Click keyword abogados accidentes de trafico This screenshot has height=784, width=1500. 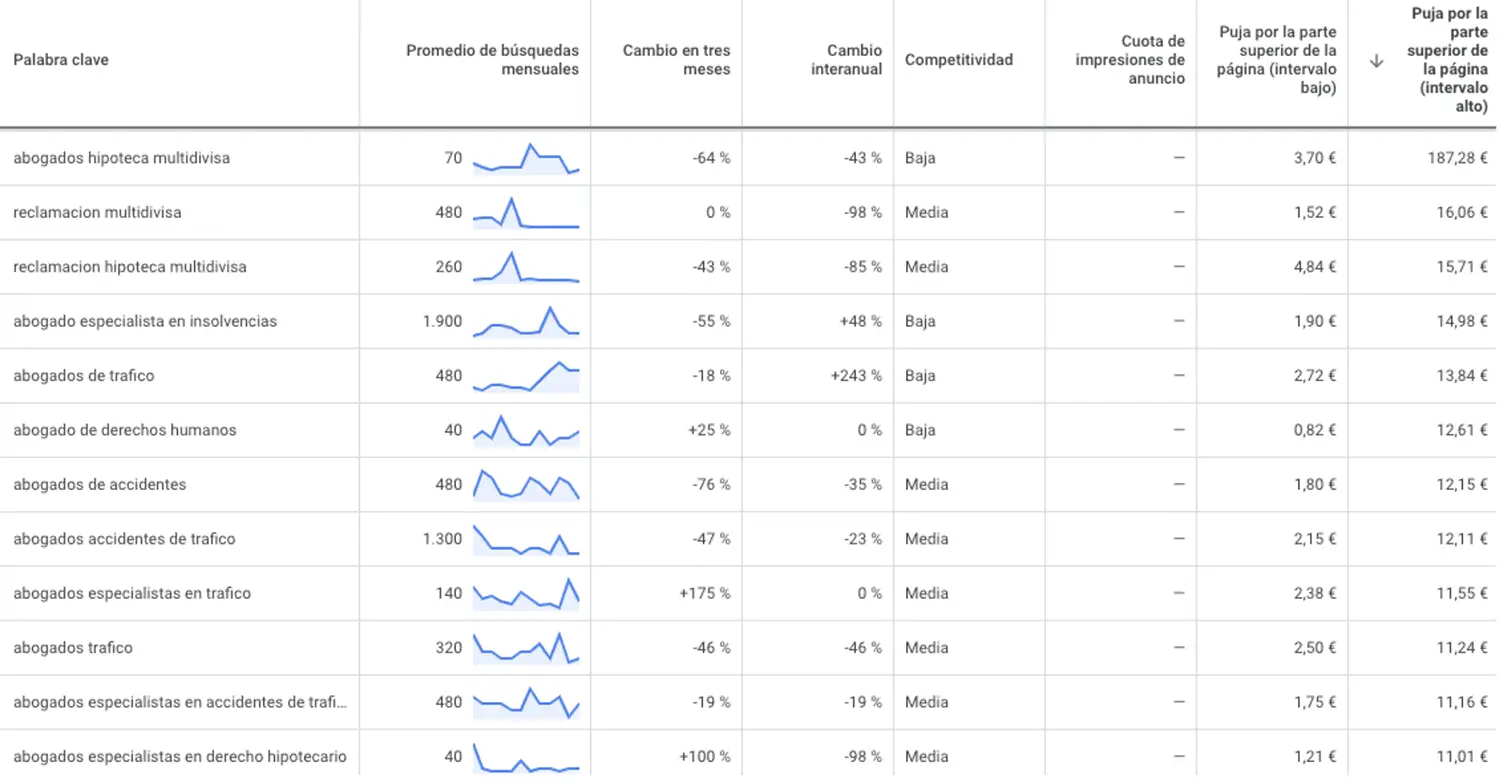click(x=124, y=539)
